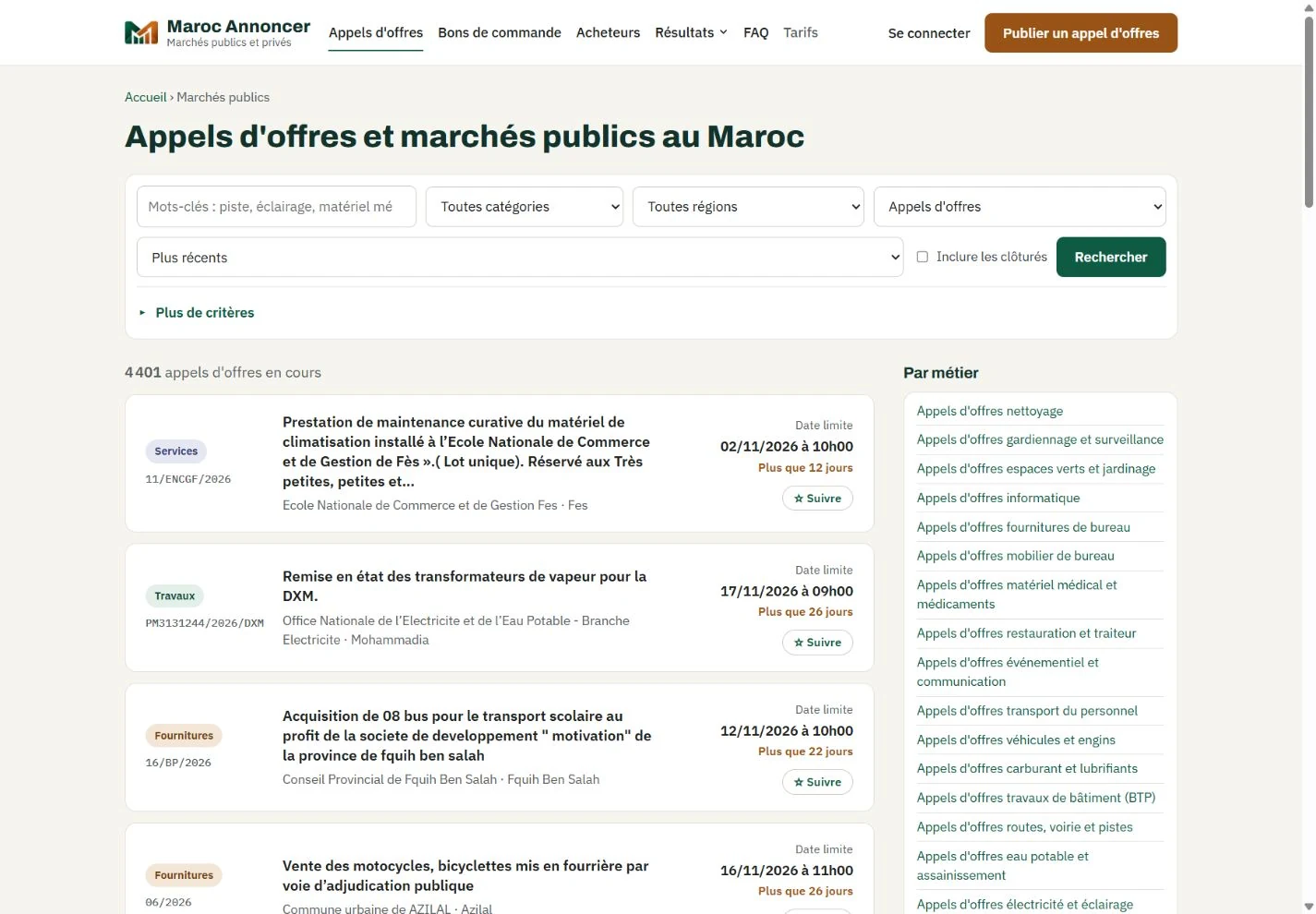Open the climatisation maintenance tender title
This screenshot has height=914, width=1316.
pyautogui.click(x=466, y=451)
